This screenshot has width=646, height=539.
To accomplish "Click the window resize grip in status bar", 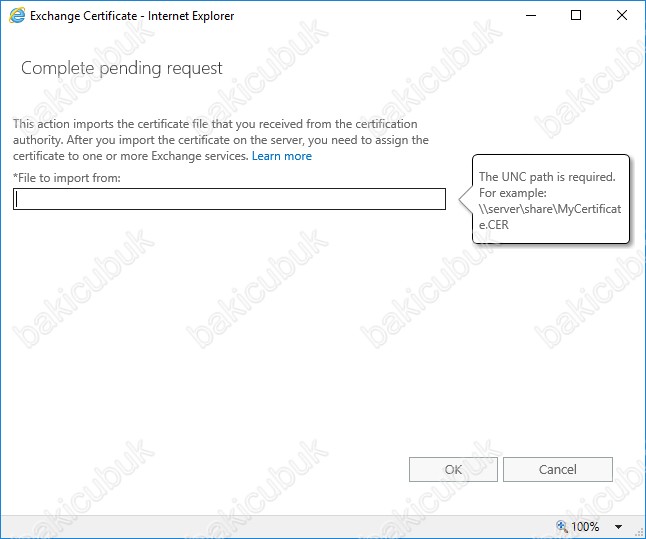I will pyautogui.click(x=640, y=533).
